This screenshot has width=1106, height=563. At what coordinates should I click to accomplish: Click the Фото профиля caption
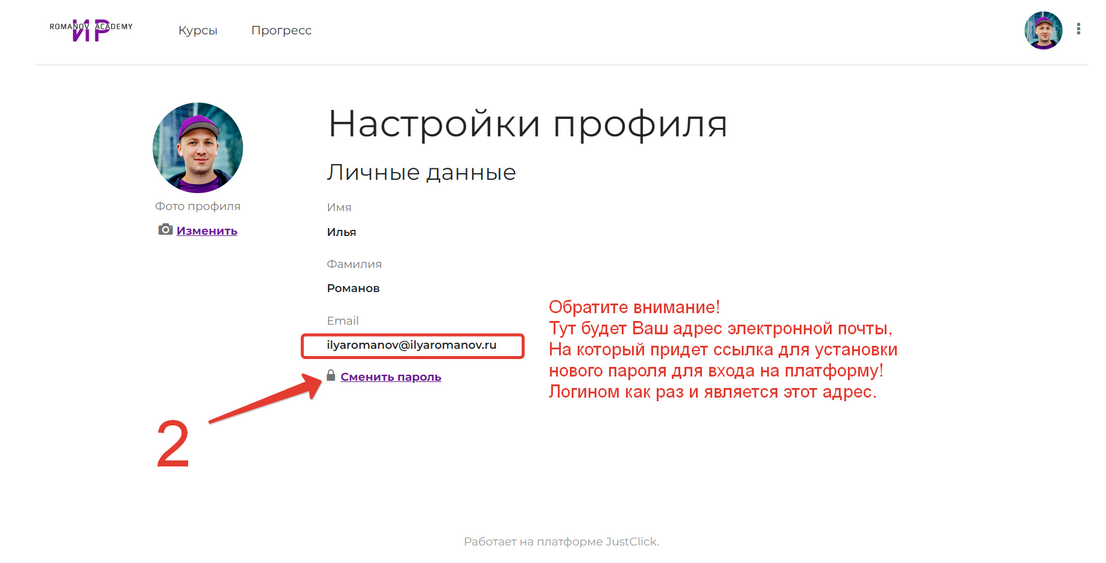click(x=197, y=206)
